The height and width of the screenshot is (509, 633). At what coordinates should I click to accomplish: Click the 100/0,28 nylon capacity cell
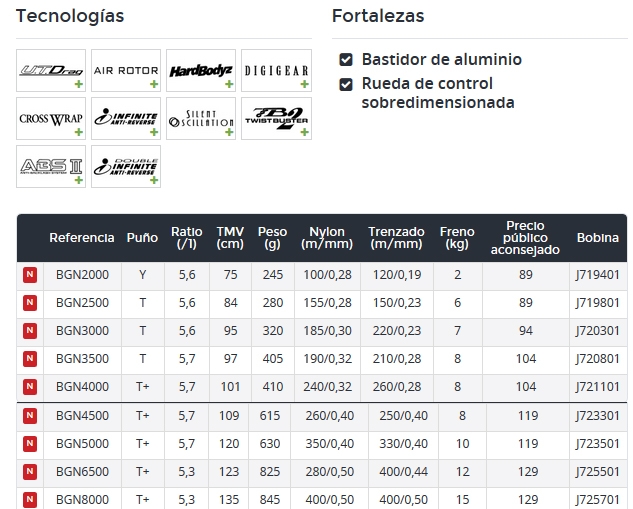pos(327,275)
